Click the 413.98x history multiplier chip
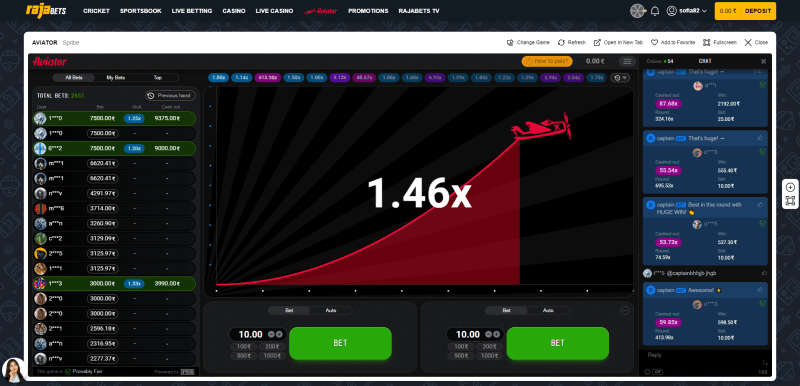 (267, 78)
